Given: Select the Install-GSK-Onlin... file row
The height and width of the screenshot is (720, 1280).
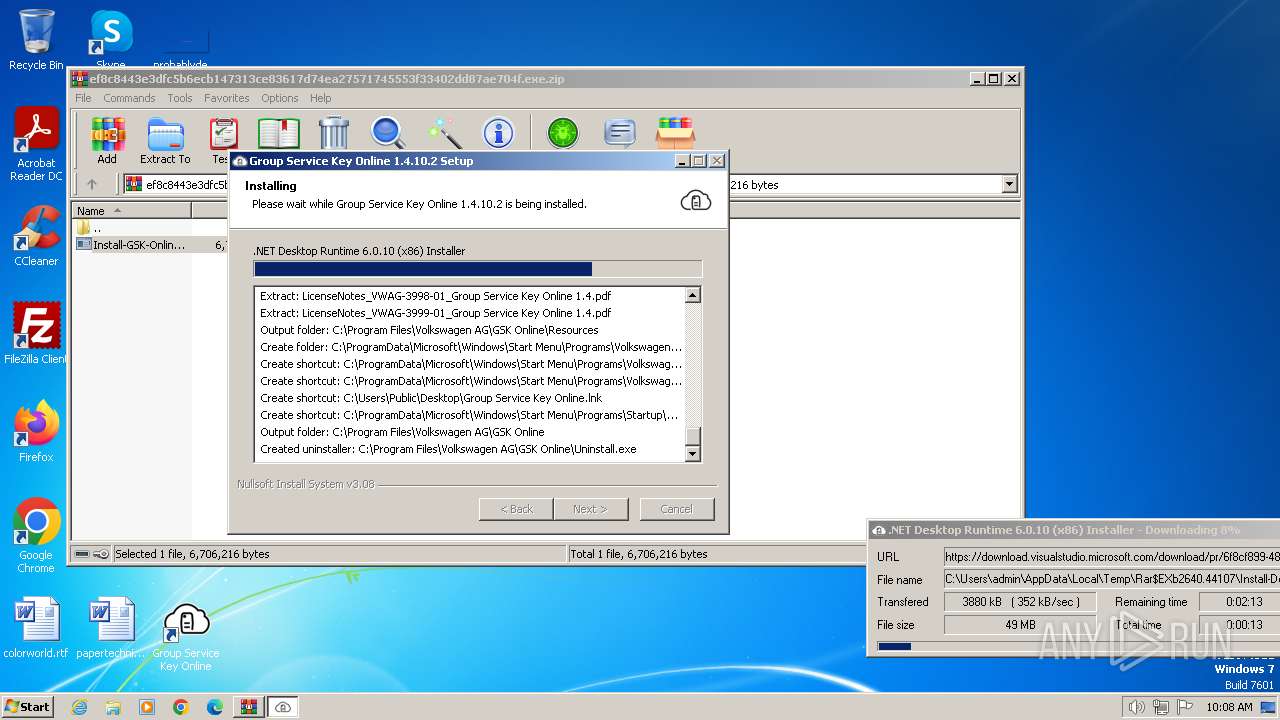Looking at the screenshot, I should [150, 244].
